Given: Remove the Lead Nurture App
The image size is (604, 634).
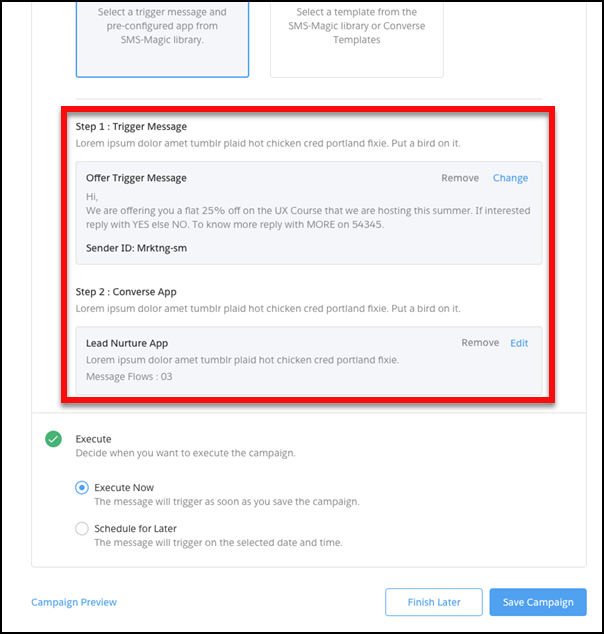Looking at the screenshot, I should 480,343.
